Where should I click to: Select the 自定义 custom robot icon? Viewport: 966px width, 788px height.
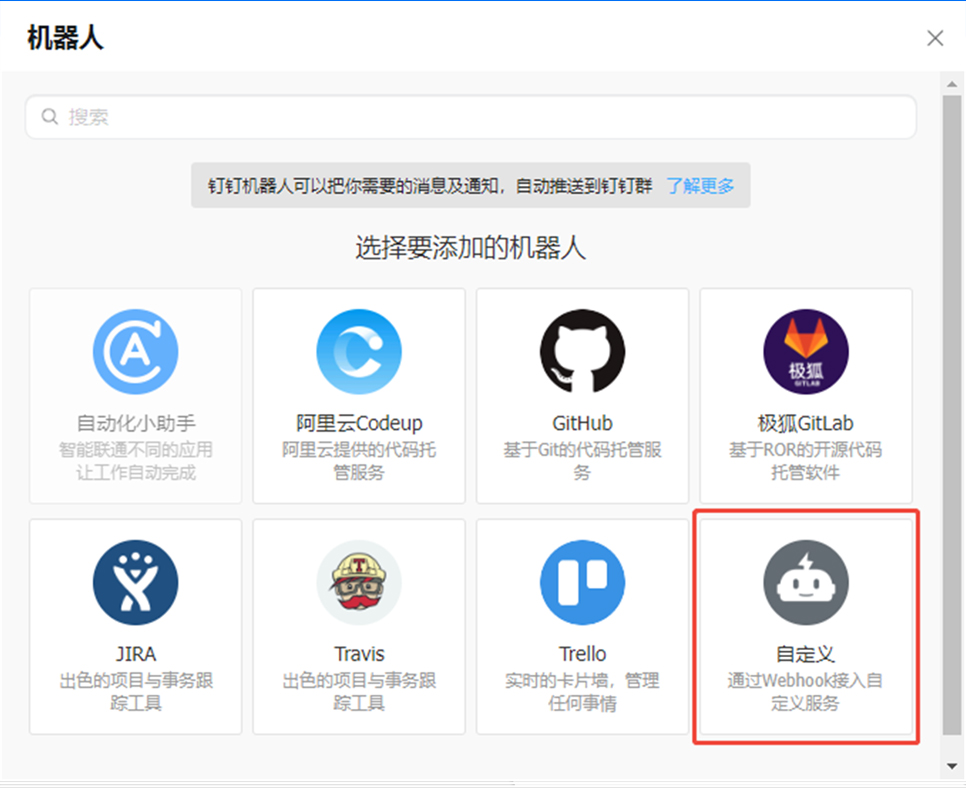(806, 583)
